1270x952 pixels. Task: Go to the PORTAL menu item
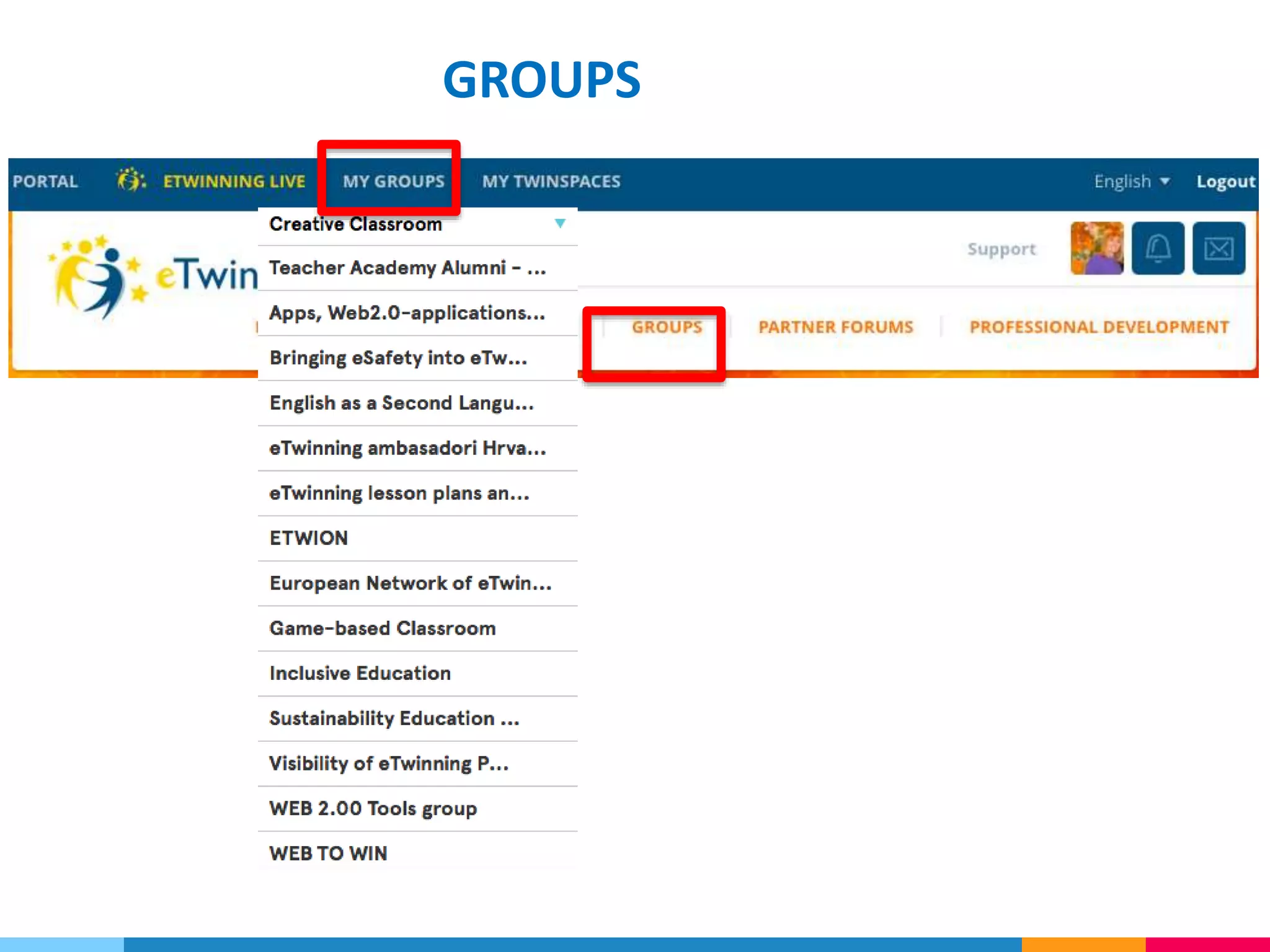[x=45, y=182]
